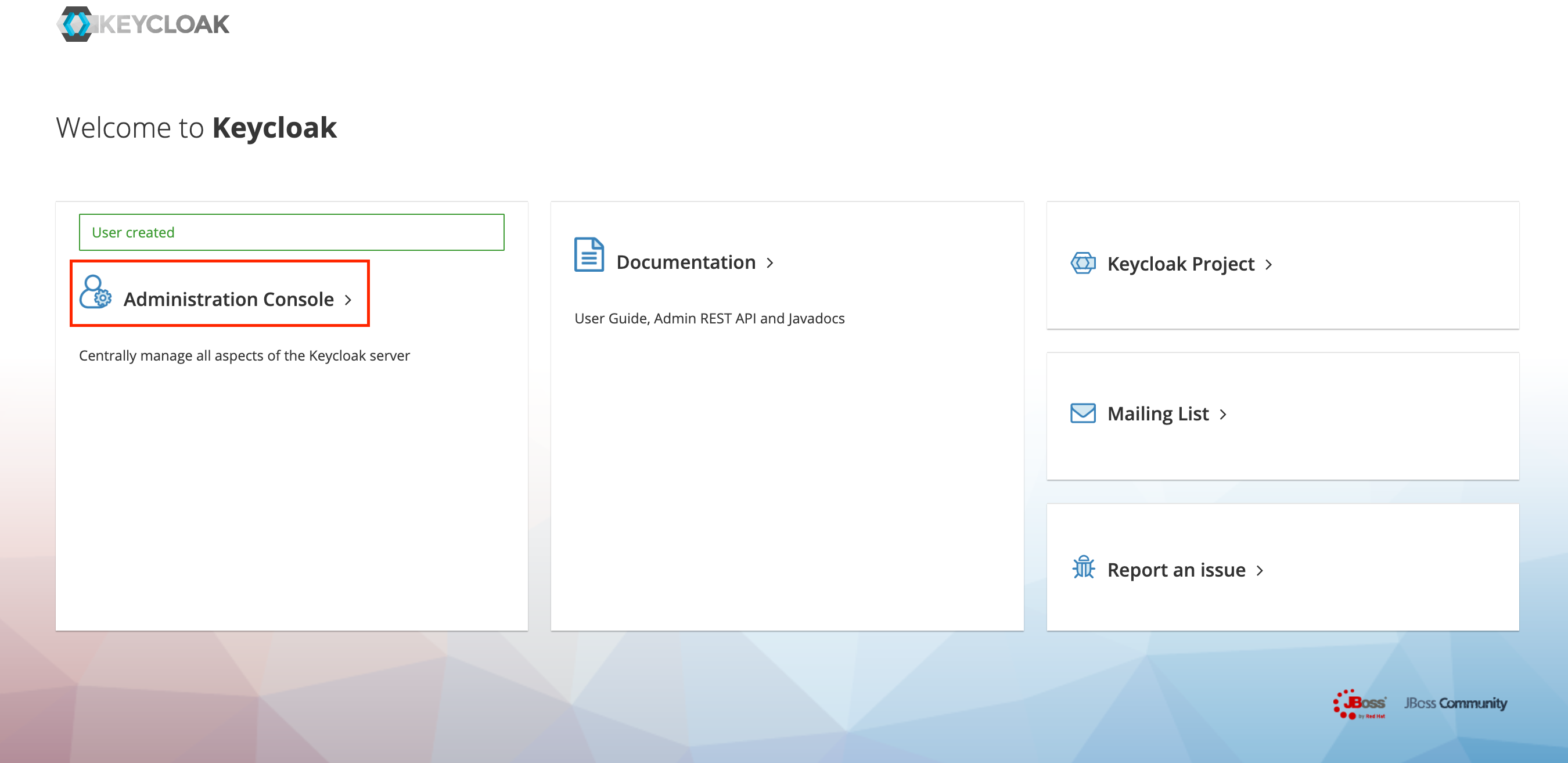Click the User created notification banner
The image size is (1568, 763).
(291, 232)
